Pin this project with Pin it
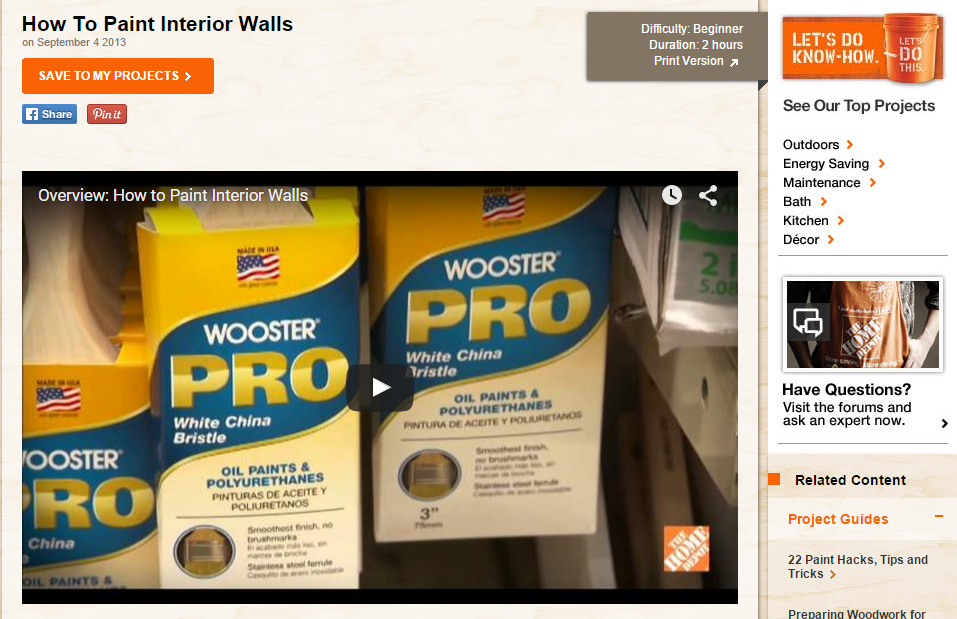Image resolution: width=957 pixels, height=619 pixels. pos(107,114)
